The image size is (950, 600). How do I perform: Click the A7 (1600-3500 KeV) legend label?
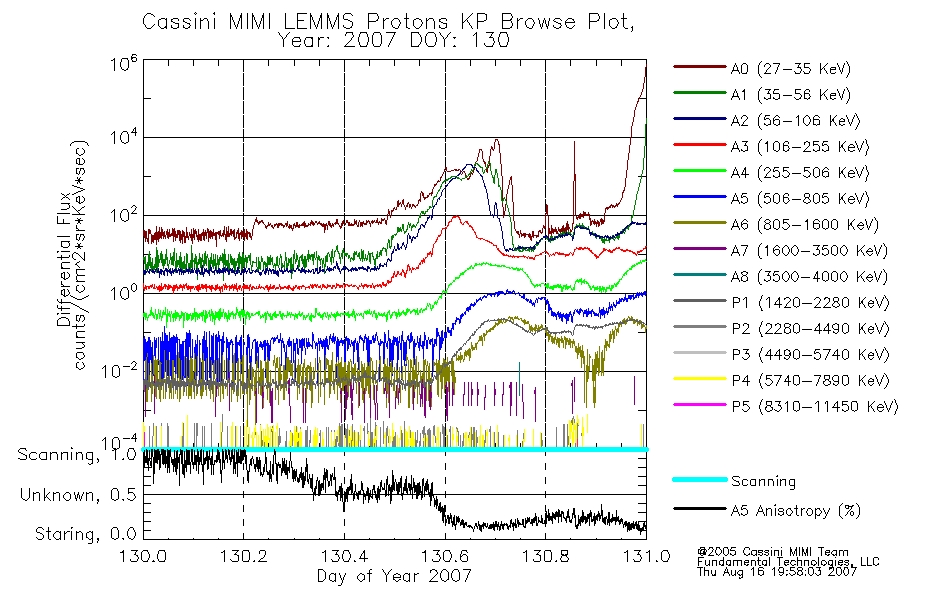pos(809,251)
